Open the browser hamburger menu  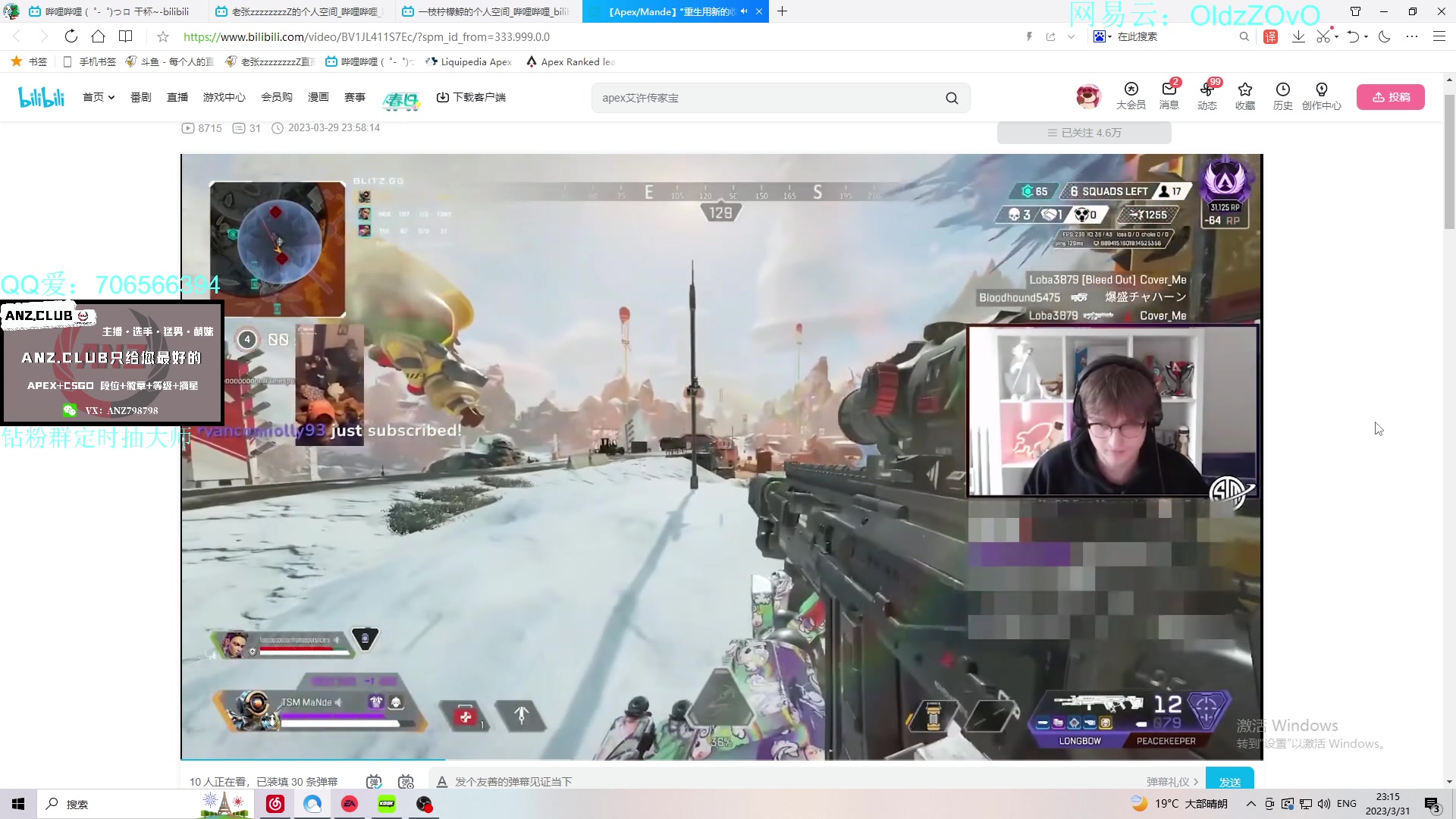coord(1439,36)
